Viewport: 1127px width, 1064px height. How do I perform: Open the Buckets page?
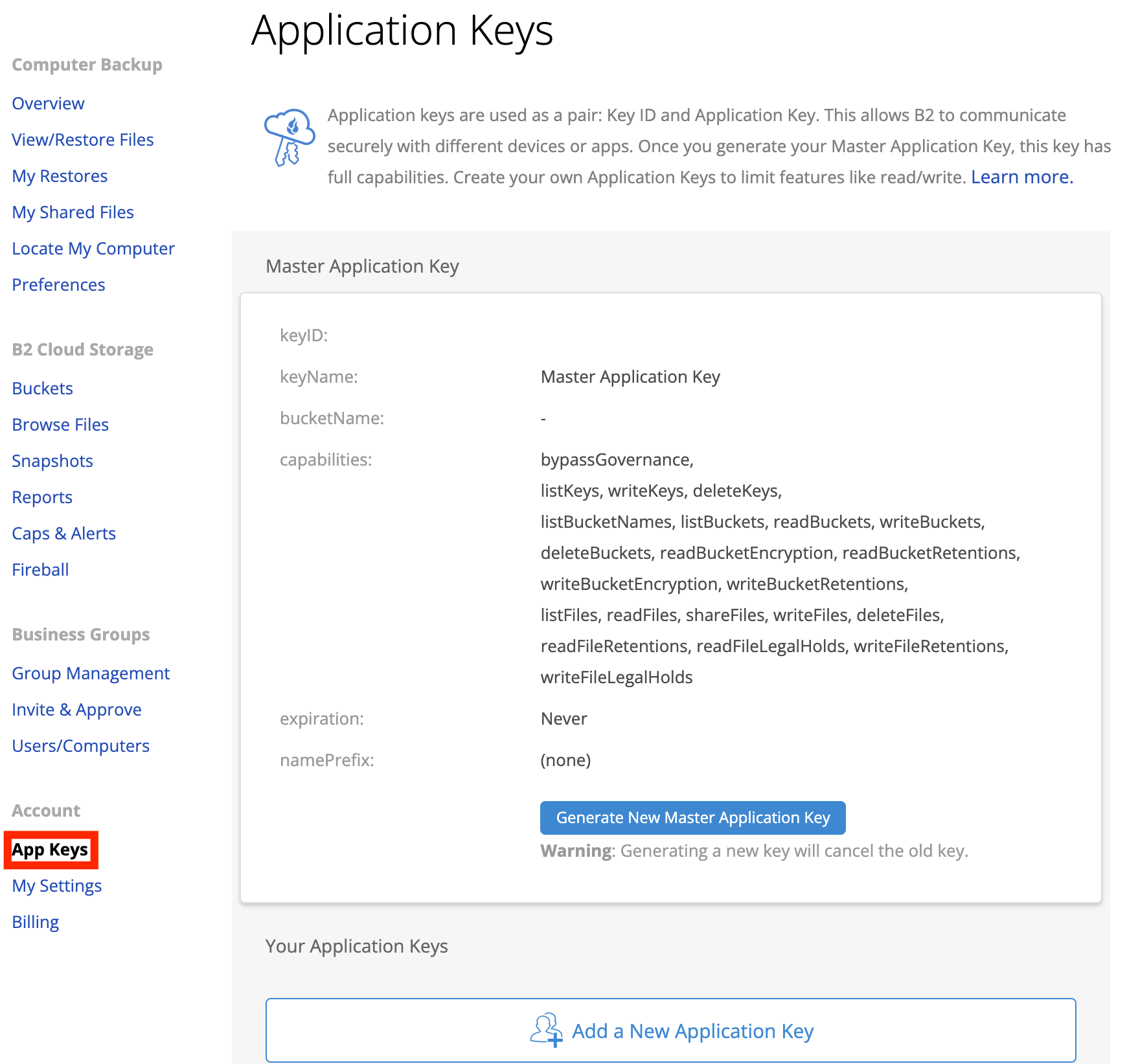click(42, 389)
